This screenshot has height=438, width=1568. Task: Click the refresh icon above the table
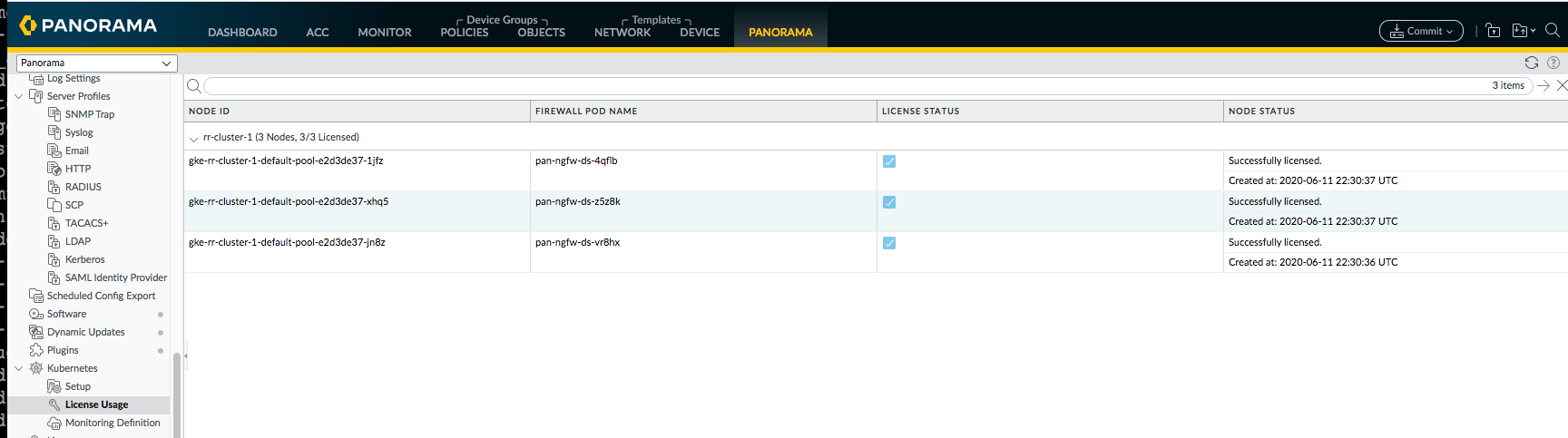pos(1532,63)
